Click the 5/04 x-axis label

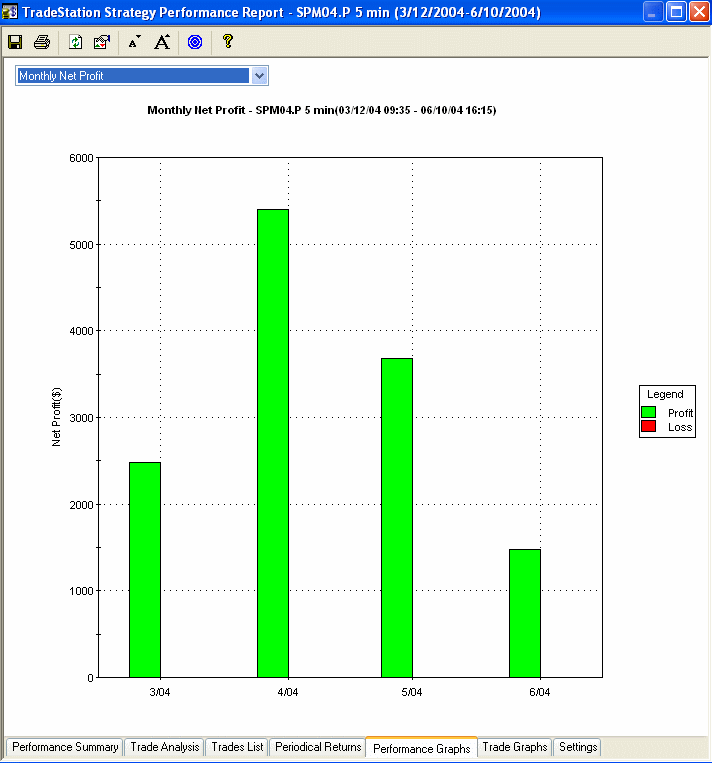click(412, 692)
